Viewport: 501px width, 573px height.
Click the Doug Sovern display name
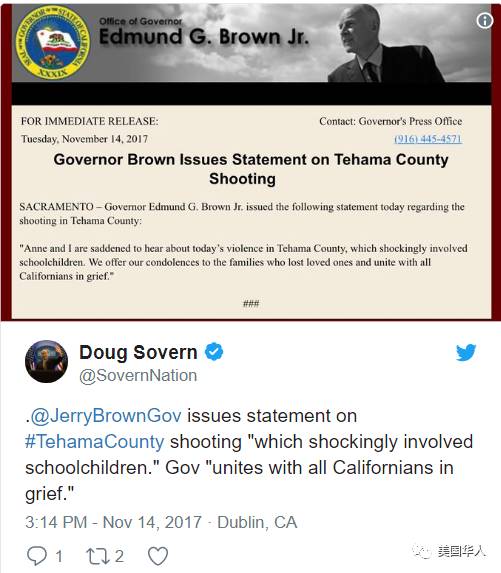pyautogui.click(x=138, y=352)
